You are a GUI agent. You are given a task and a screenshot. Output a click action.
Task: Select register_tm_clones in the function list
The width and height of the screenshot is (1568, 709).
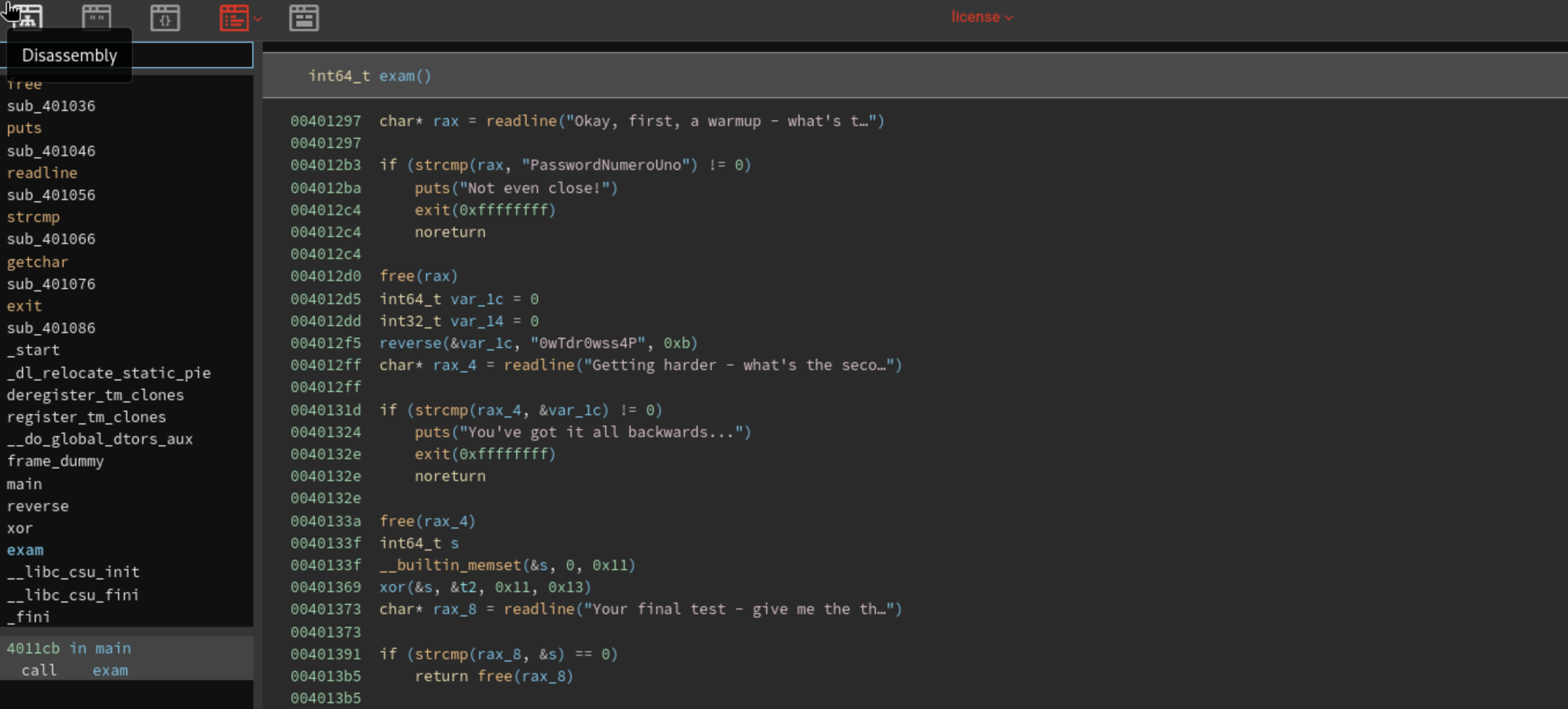click(x=86, y=417)
